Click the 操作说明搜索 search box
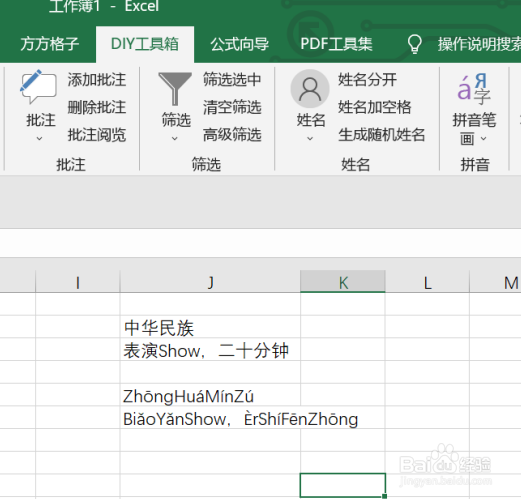 [479, 44]
